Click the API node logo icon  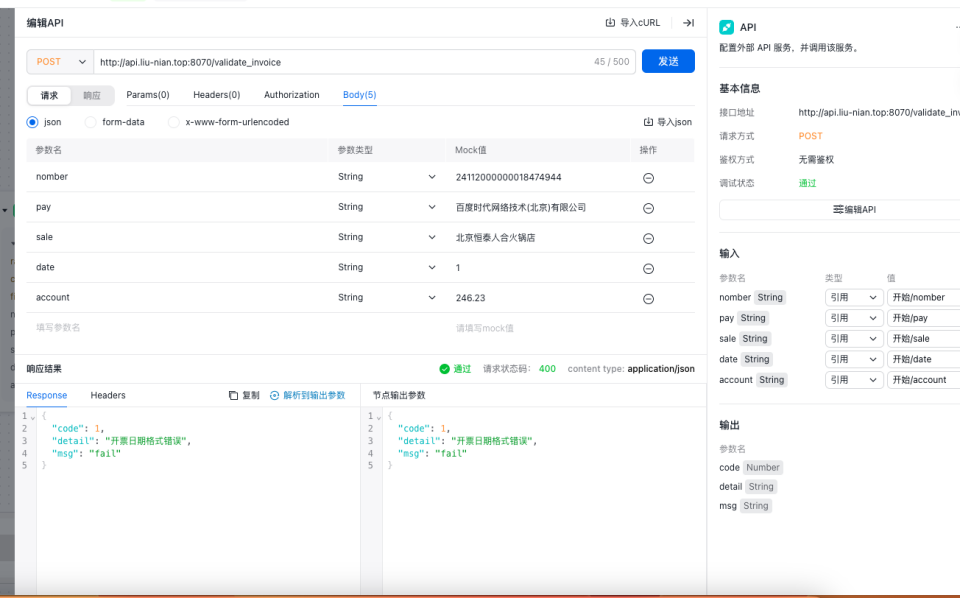(727, 27)
